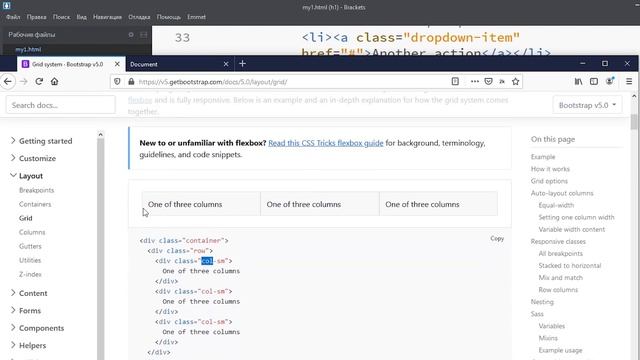Open Правка menu in Brackets
This screenshot has height=360, width=640.
(36, 17)
